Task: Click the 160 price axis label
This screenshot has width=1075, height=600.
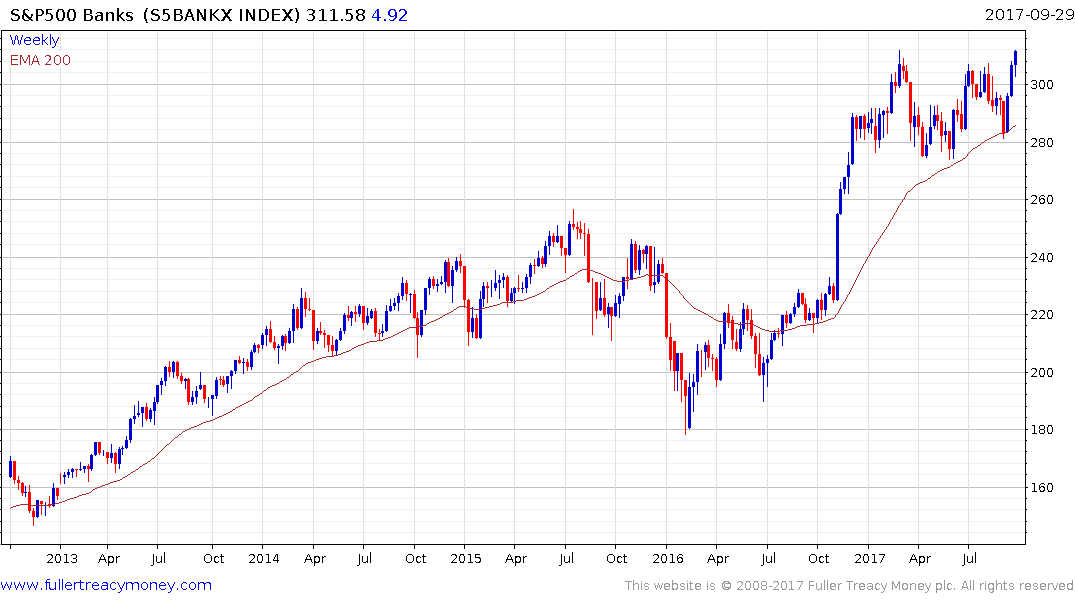Action: 1042,488
